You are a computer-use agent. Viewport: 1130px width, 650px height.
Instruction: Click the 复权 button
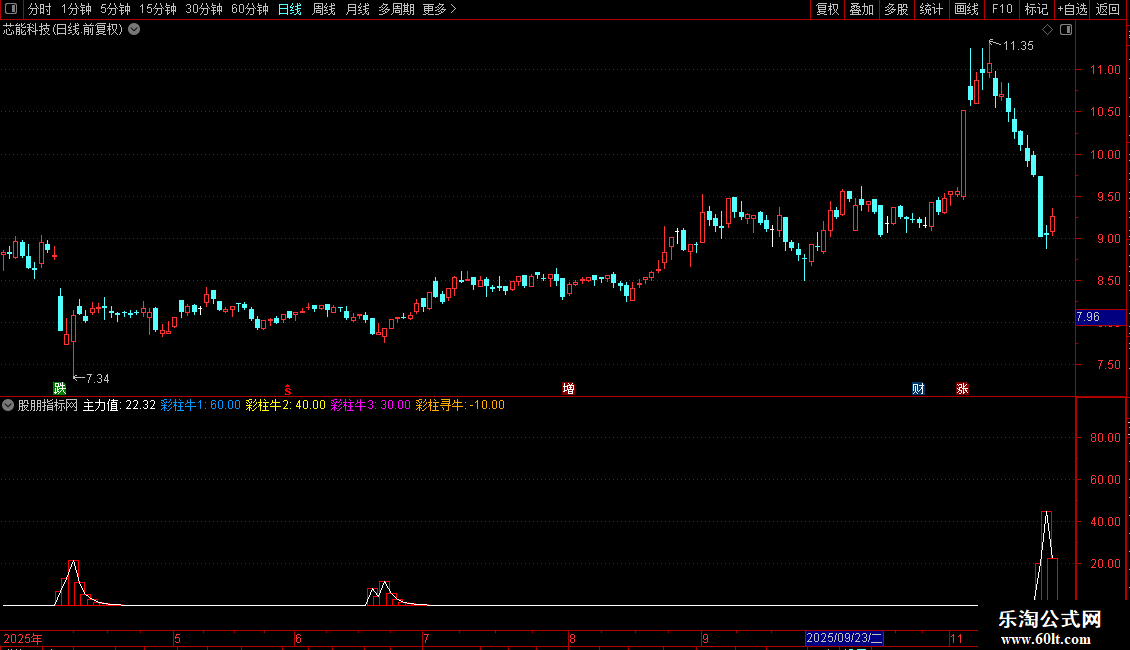tap(827, 9)
